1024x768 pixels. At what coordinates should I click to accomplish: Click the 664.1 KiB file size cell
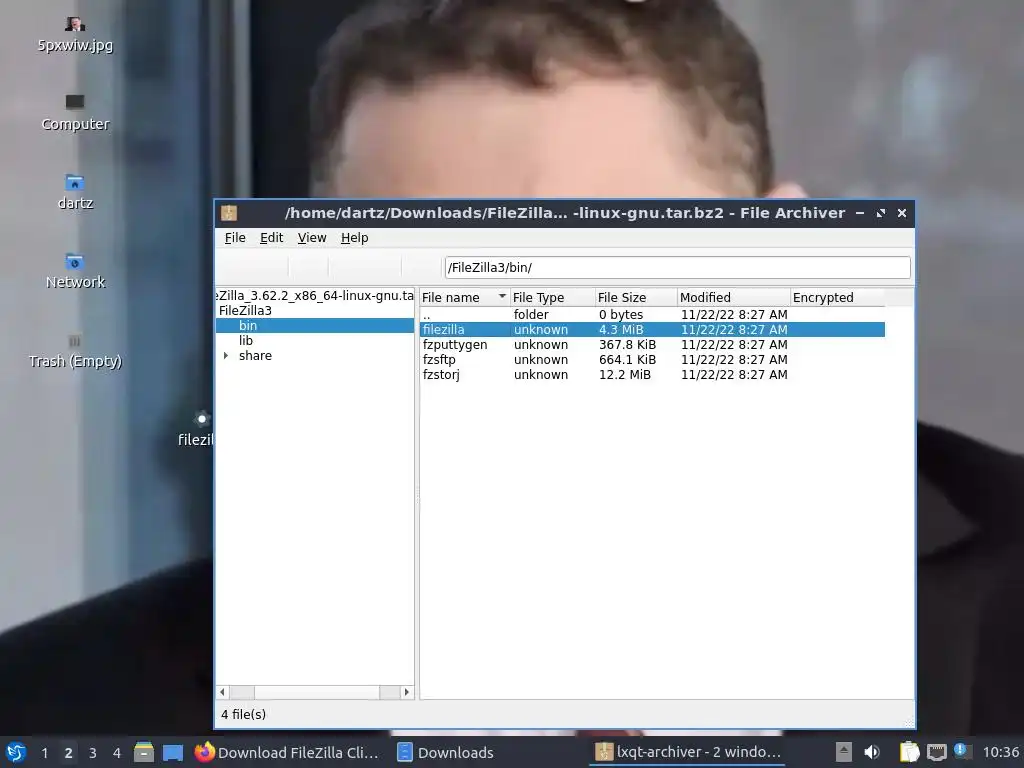[x=627, y=359]
